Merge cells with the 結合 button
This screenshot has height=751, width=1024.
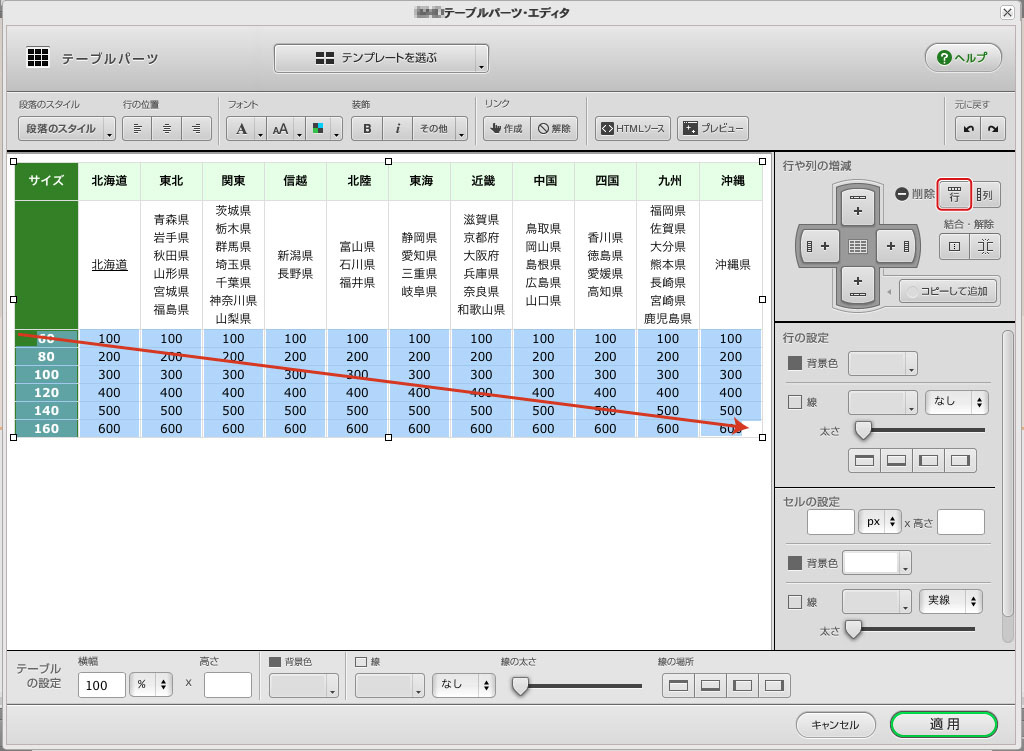point(954,246)
